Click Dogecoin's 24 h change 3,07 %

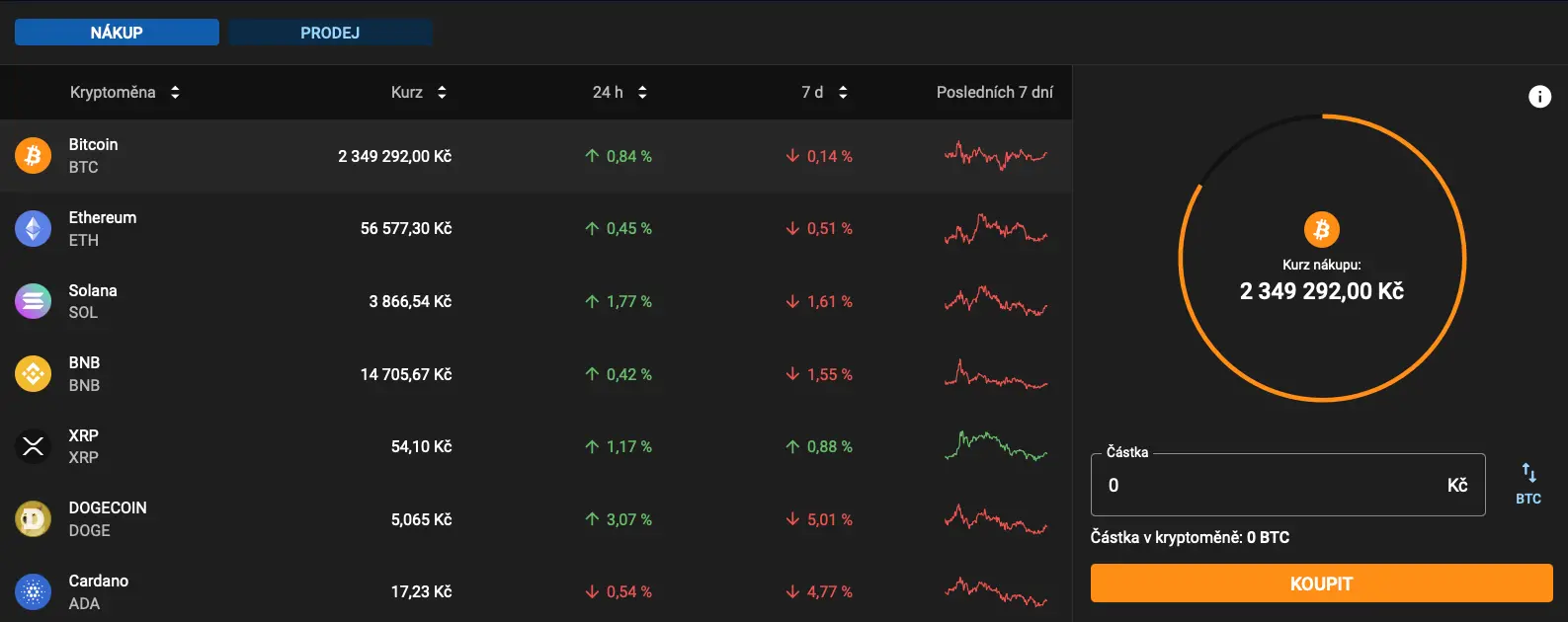tap(619, 519)
